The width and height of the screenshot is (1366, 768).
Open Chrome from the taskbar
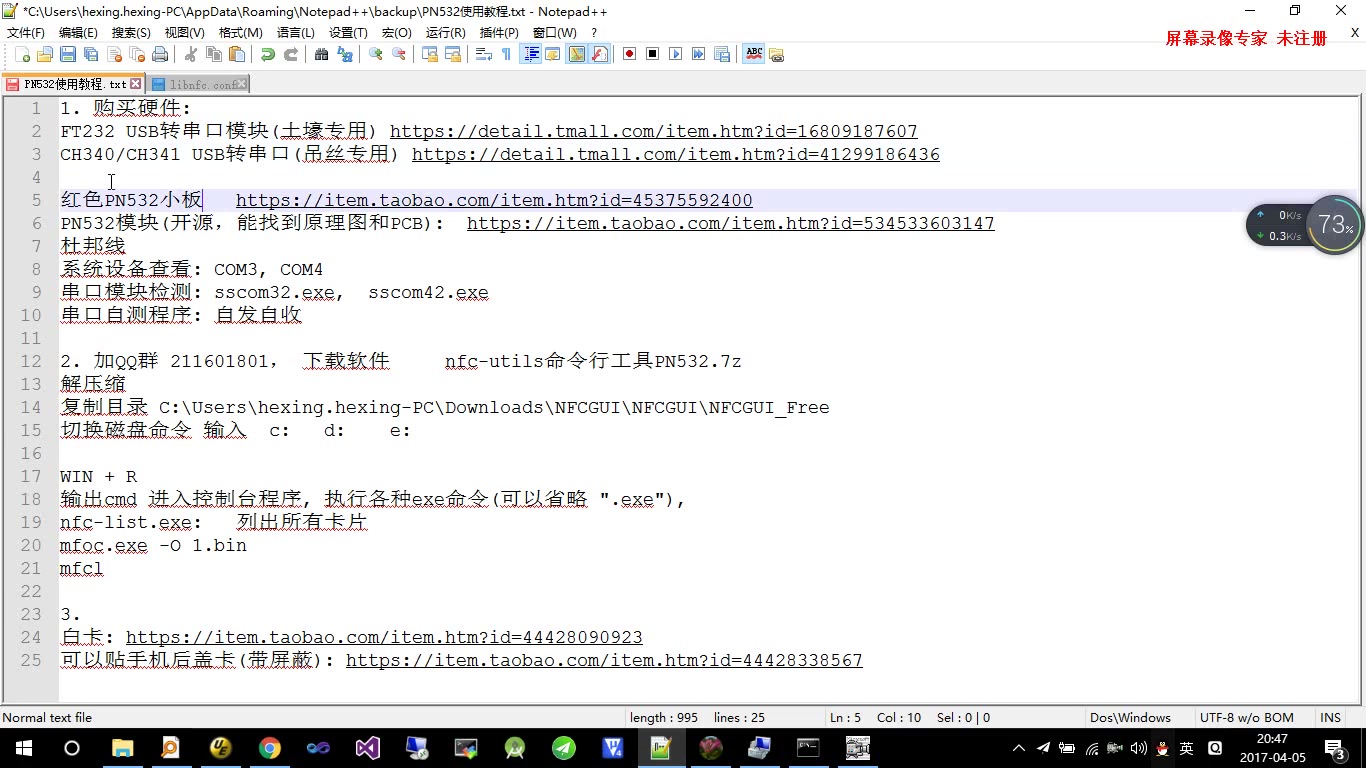coord(269,748)
